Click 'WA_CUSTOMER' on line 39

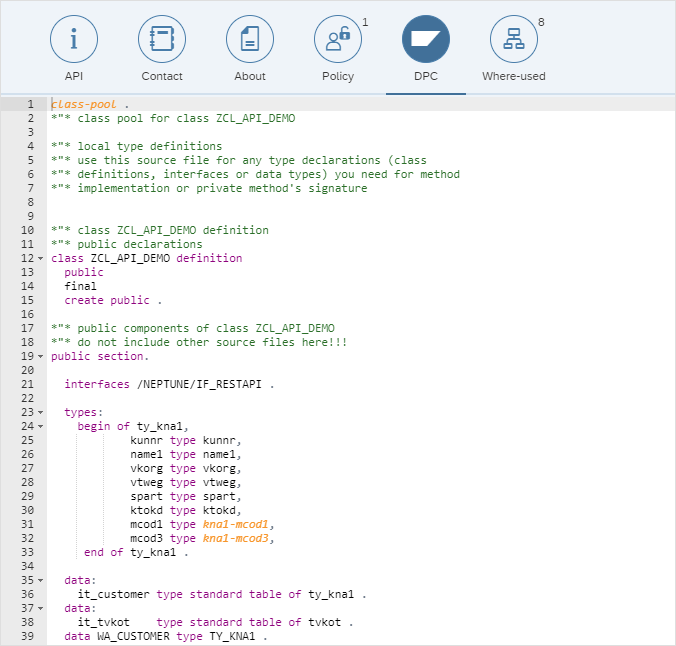[x=134, y=636]
